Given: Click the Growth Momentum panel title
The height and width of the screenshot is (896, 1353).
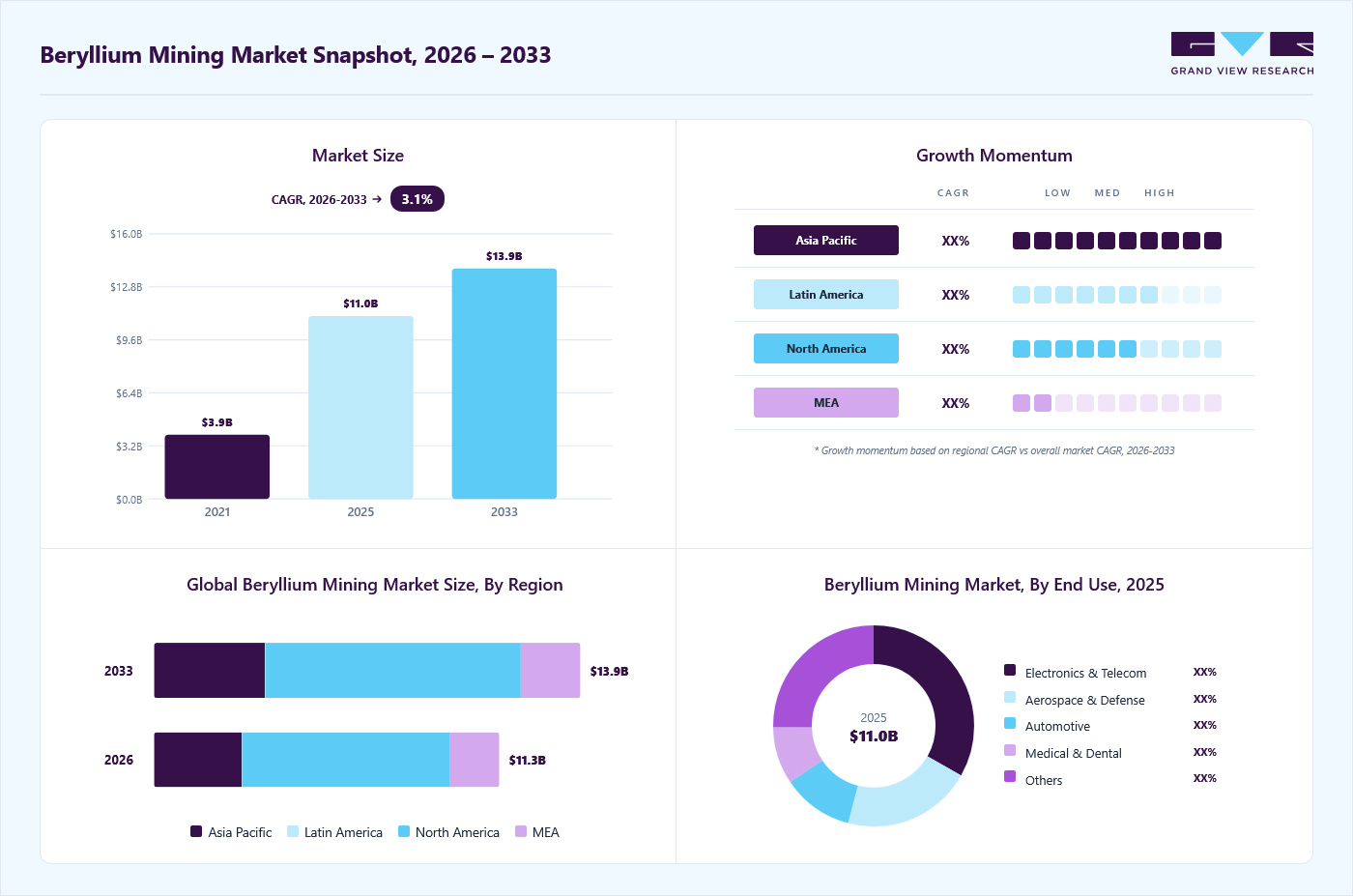Looking at the screenshot, I should pos(994,156).
